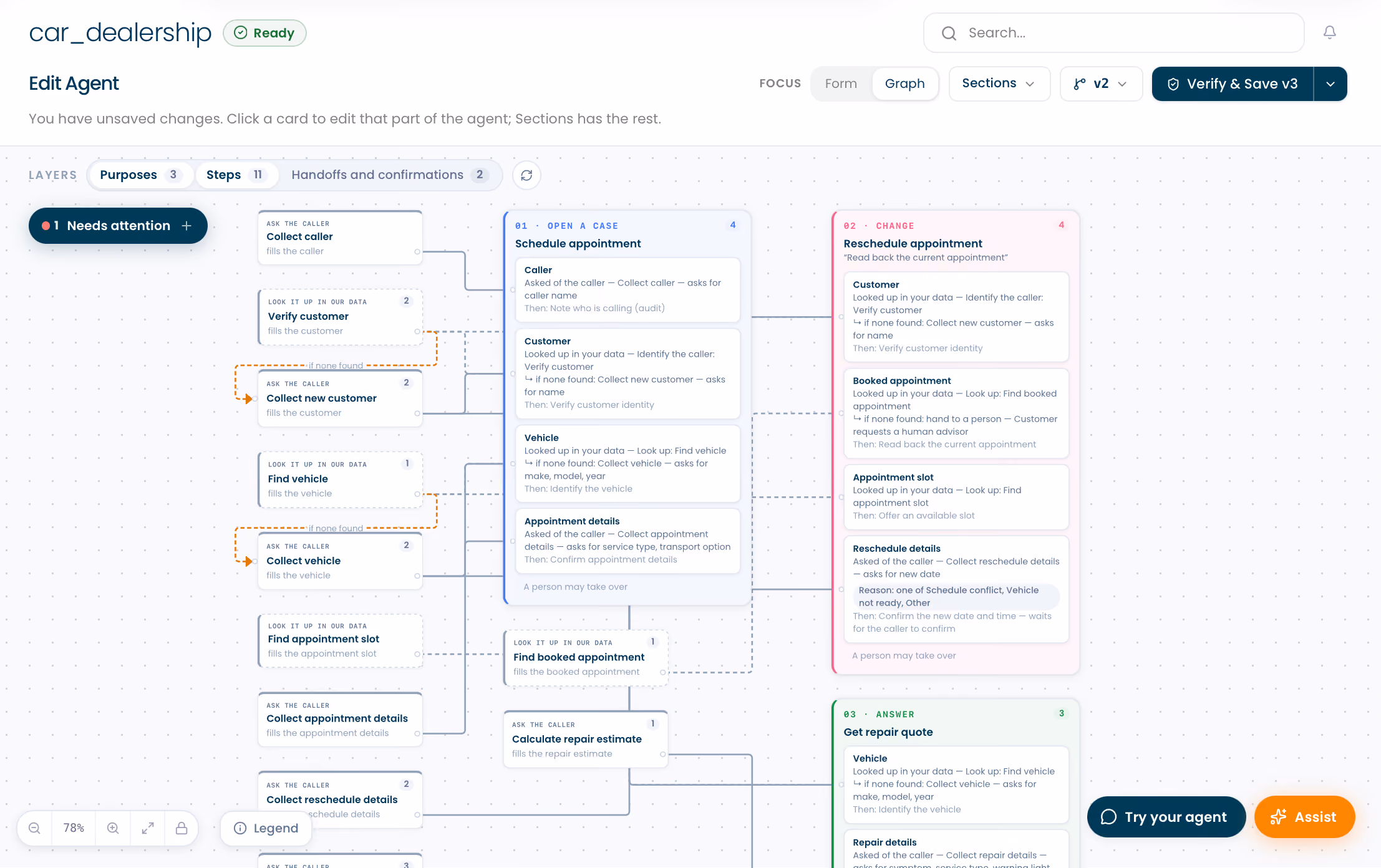Expand the Verify & Save options arrow

point(1330,84)
